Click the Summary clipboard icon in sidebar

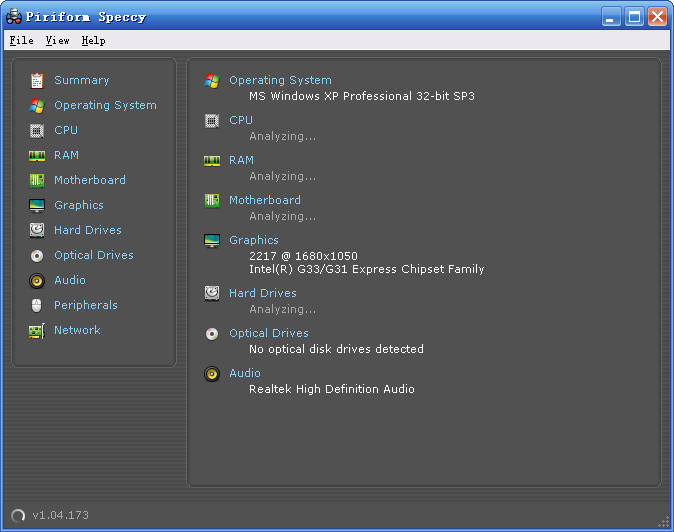click(37, 80)
